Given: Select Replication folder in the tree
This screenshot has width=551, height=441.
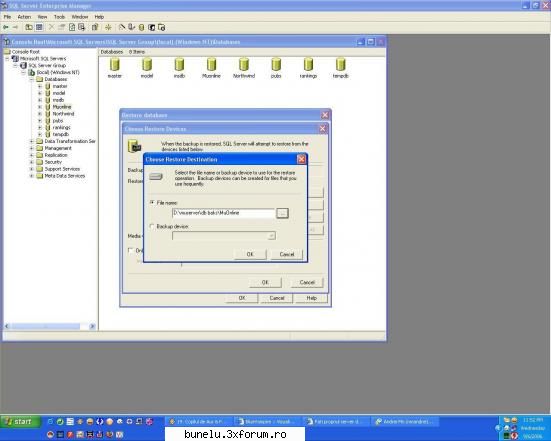Looking at the screenshot, I should click(56, 155).
